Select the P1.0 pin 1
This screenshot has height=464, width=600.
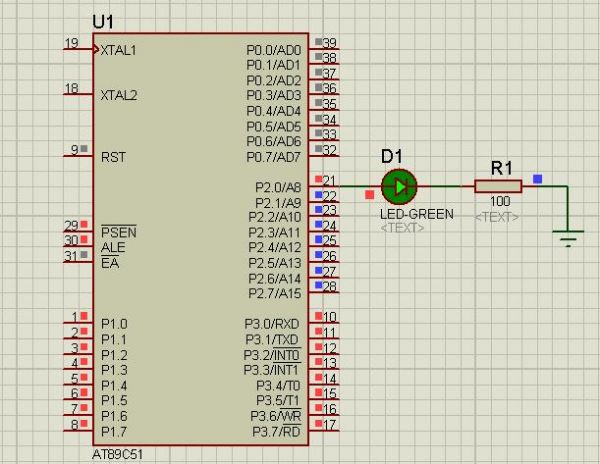[x=76, y=323]
